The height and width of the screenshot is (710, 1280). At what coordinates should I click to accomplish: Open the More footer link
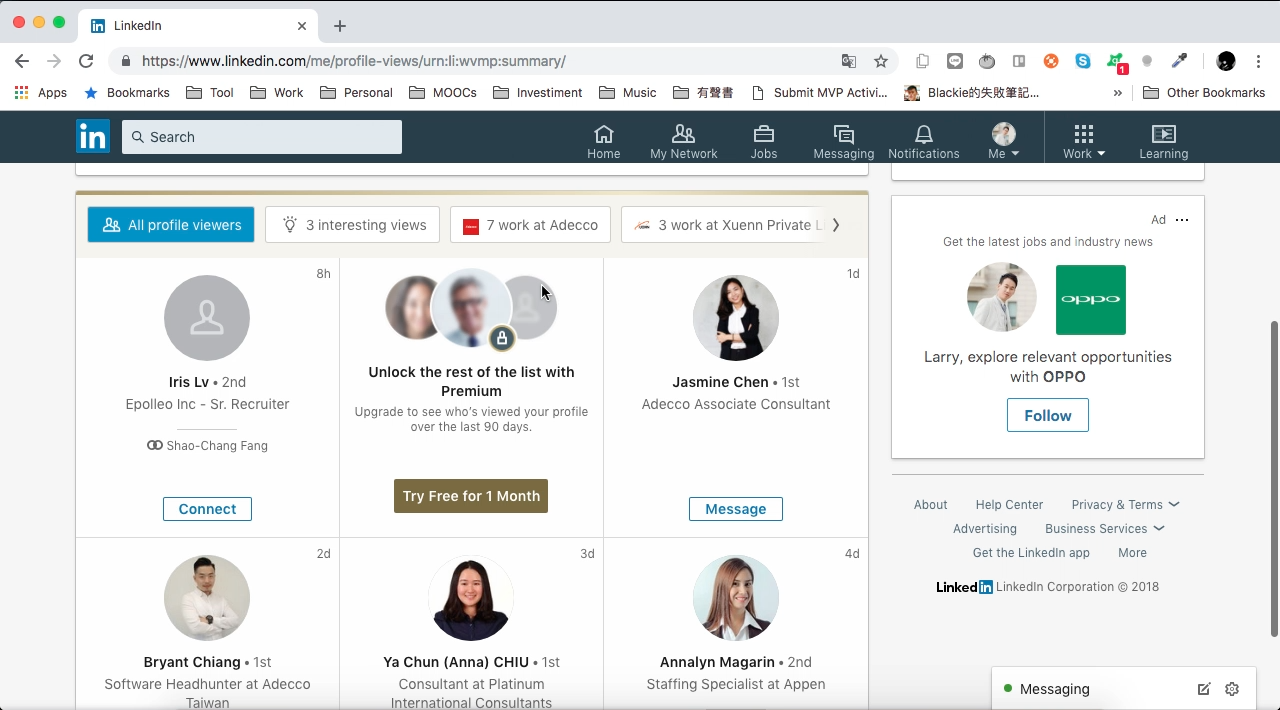(1132, 553)
